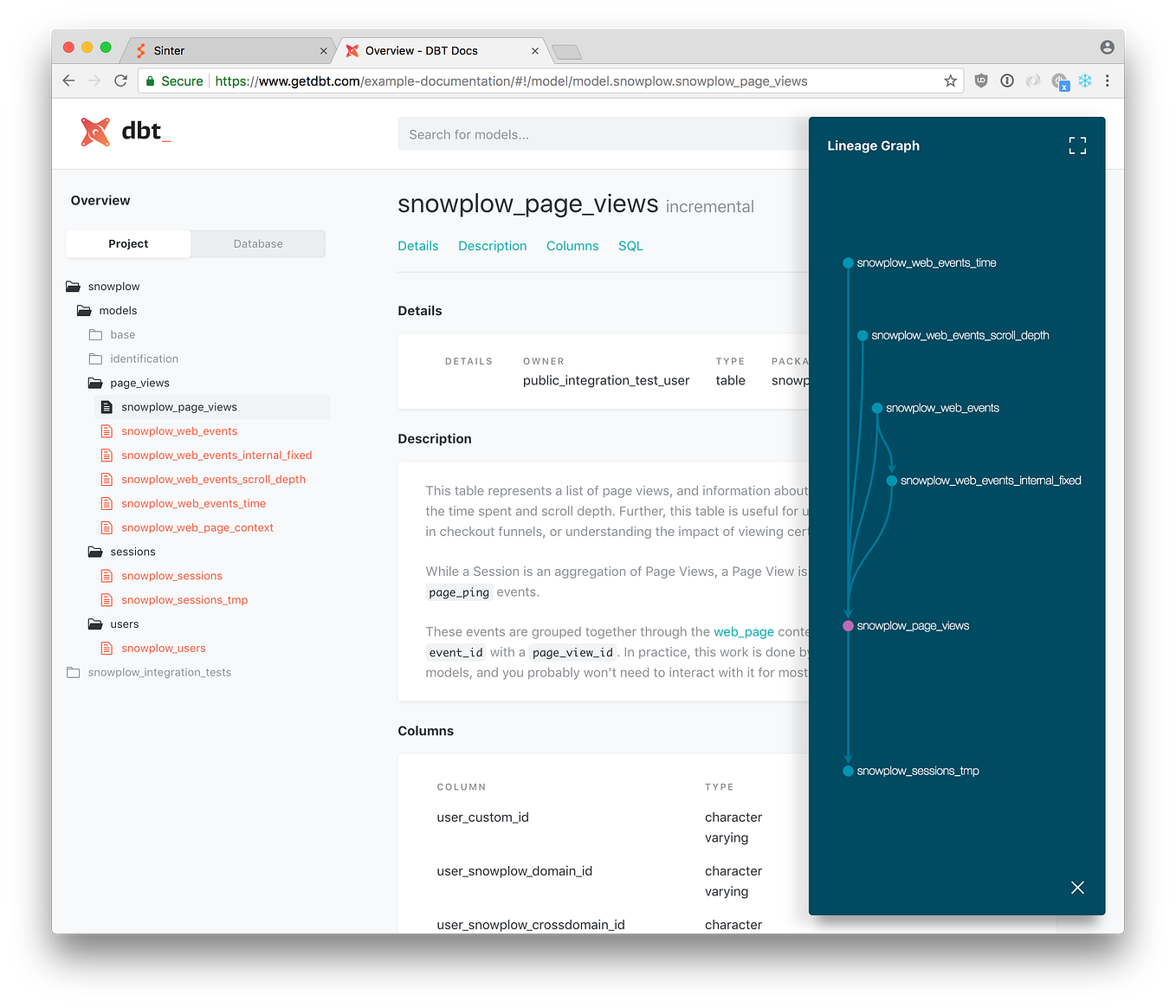Switch to the Database view toggle
The image size is (1176, 1008).
click(257, 243)
